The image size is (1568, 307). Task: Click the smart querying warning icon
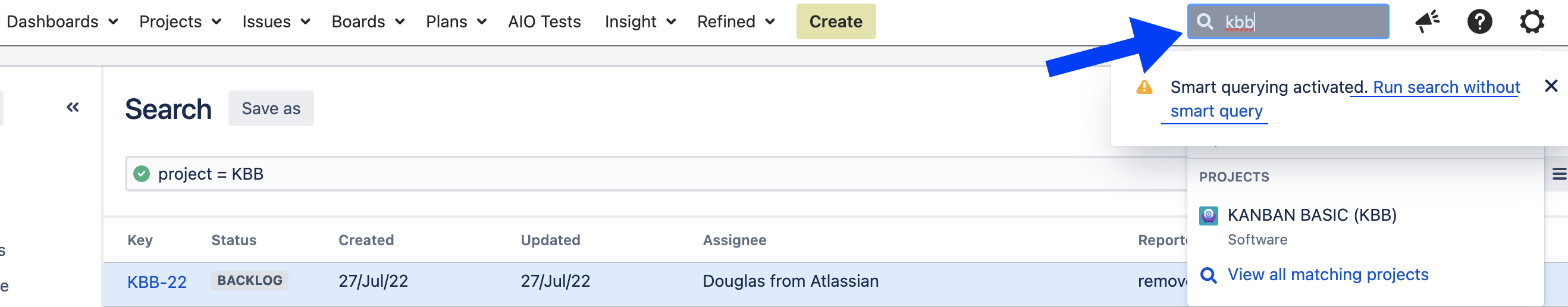click(x=1144, y=87)
